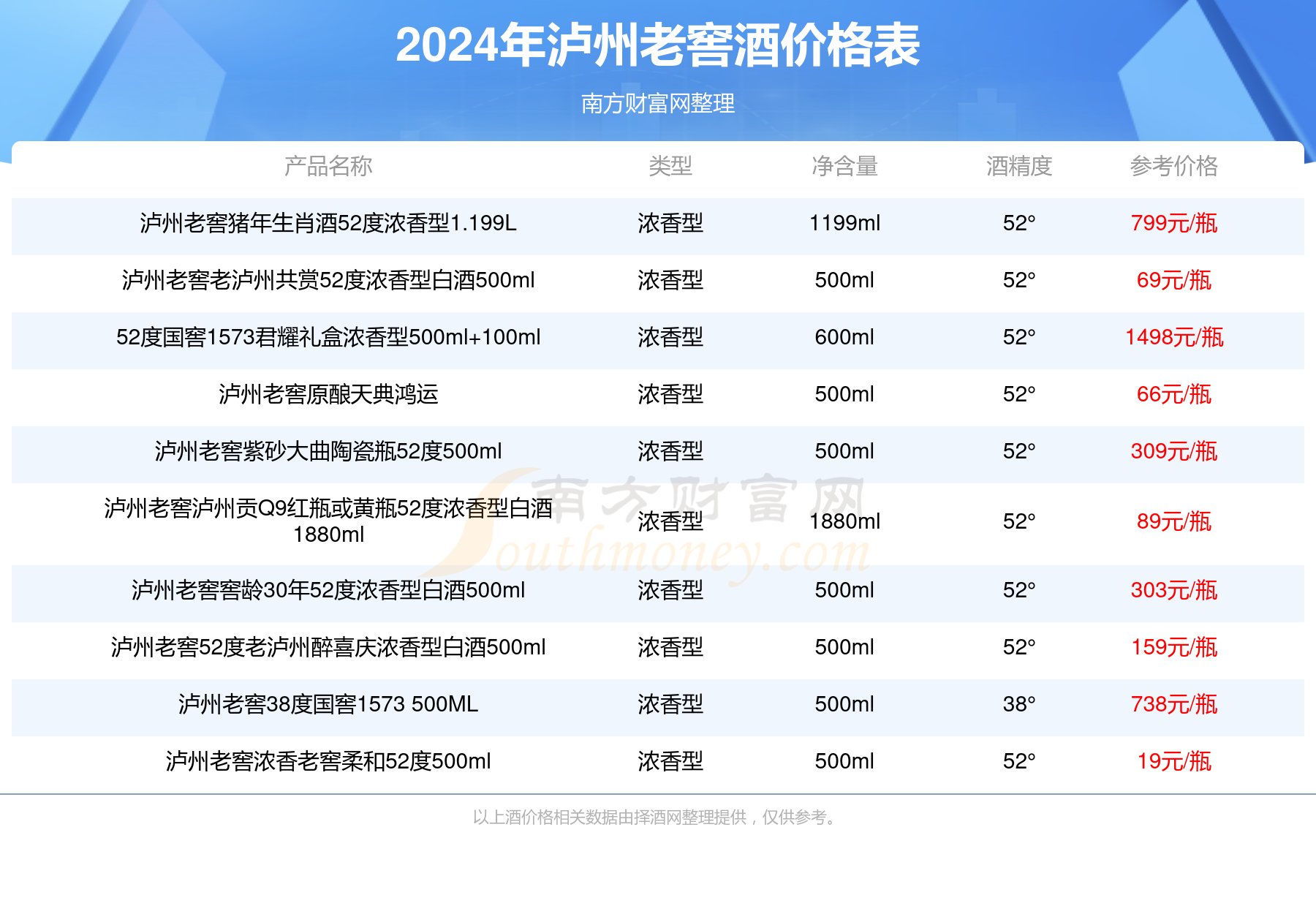1316x914 pixels.
Task: Click the 159元/瓶 price
Action: point(1174,647)
